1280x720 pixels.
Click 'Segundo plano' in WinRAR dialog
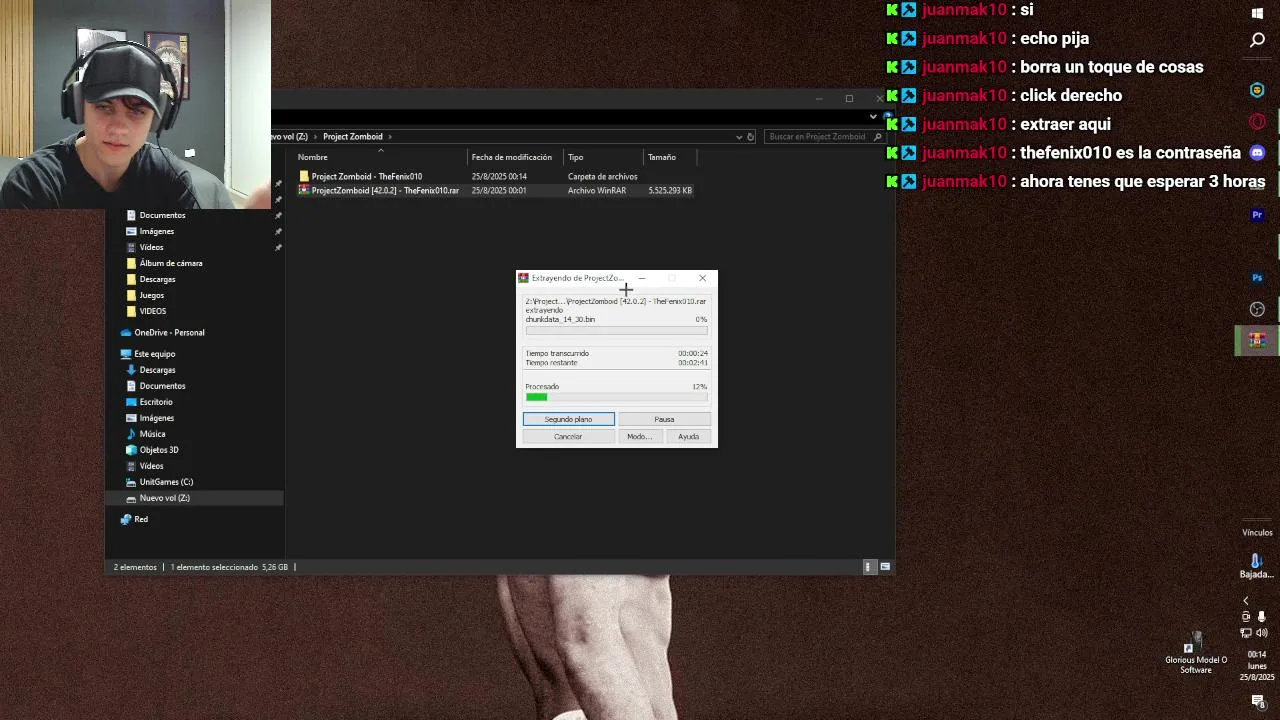click(x=568, y=419)
